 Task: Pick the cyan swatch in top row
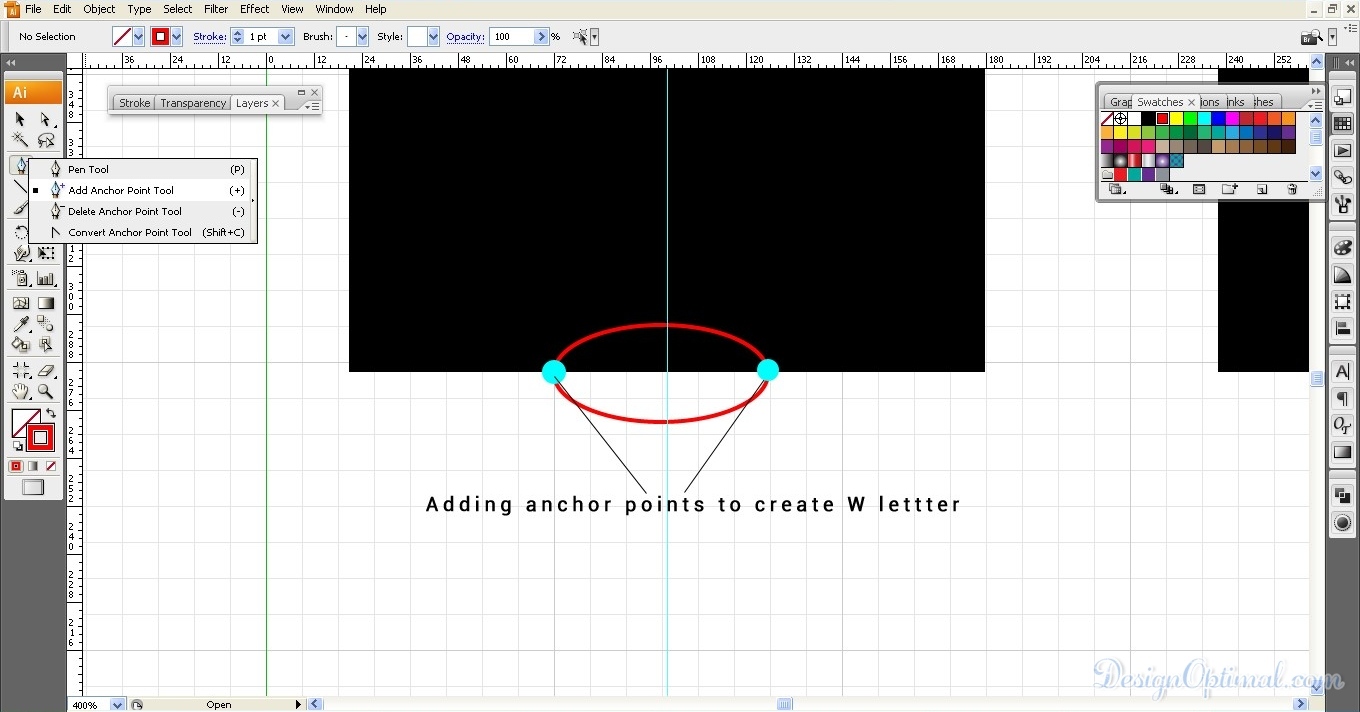pyautogui.click(x=1204, y=119)
